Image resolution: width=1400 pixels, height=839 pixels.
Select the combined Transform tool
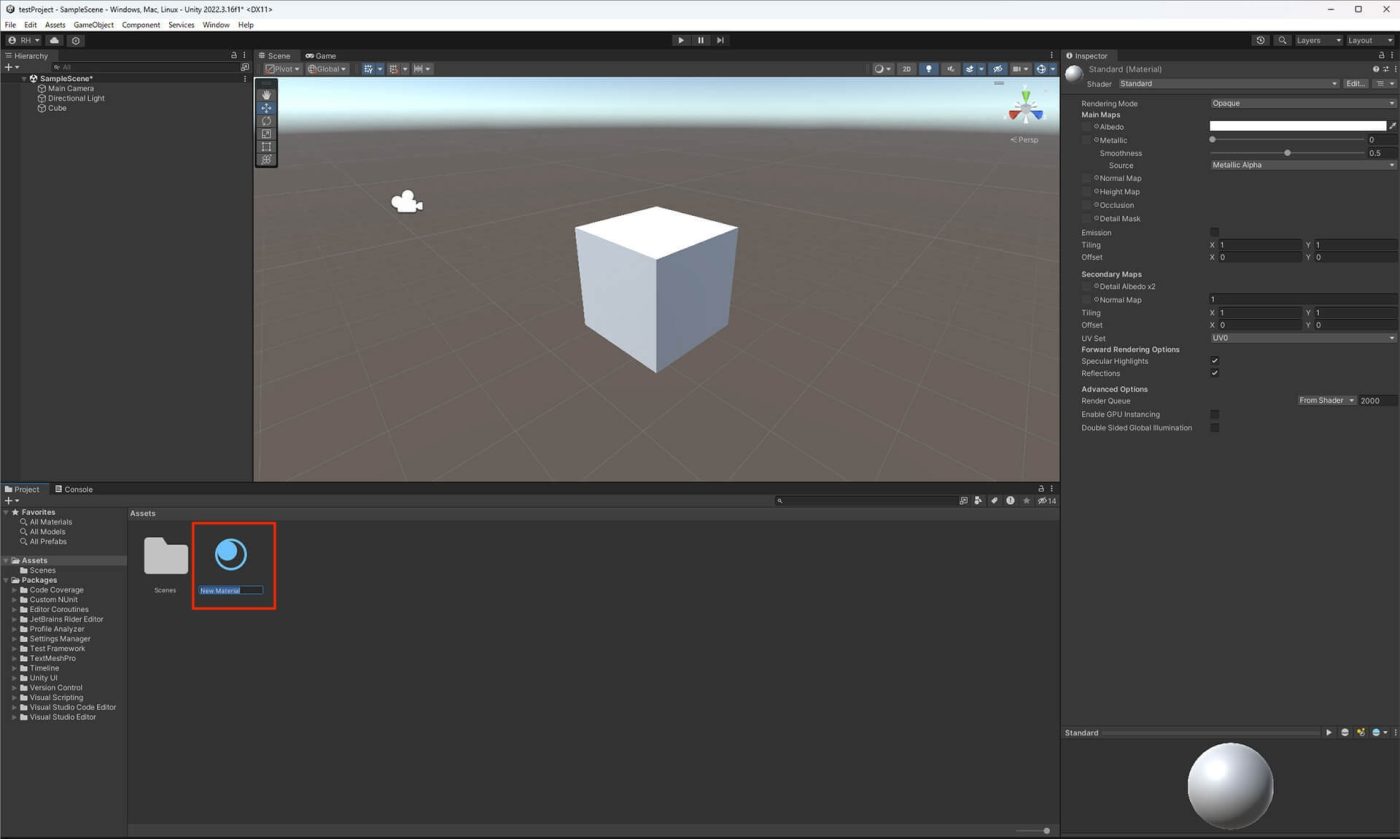(266, 160)
